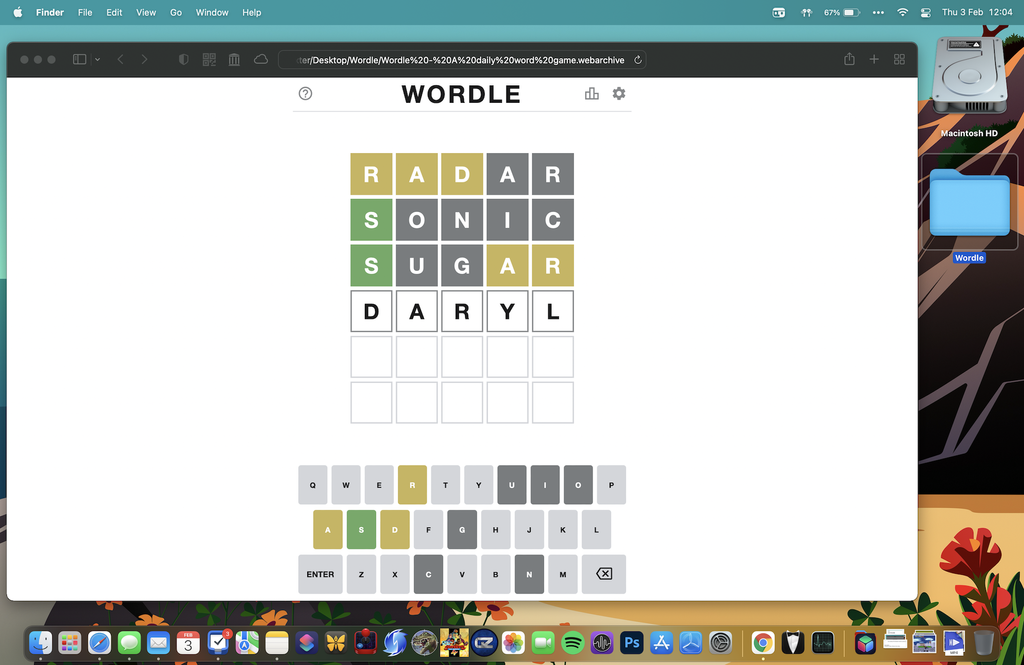Tap the E key on Wordle keyboard
1024x665 pixels.
point(379,485)
